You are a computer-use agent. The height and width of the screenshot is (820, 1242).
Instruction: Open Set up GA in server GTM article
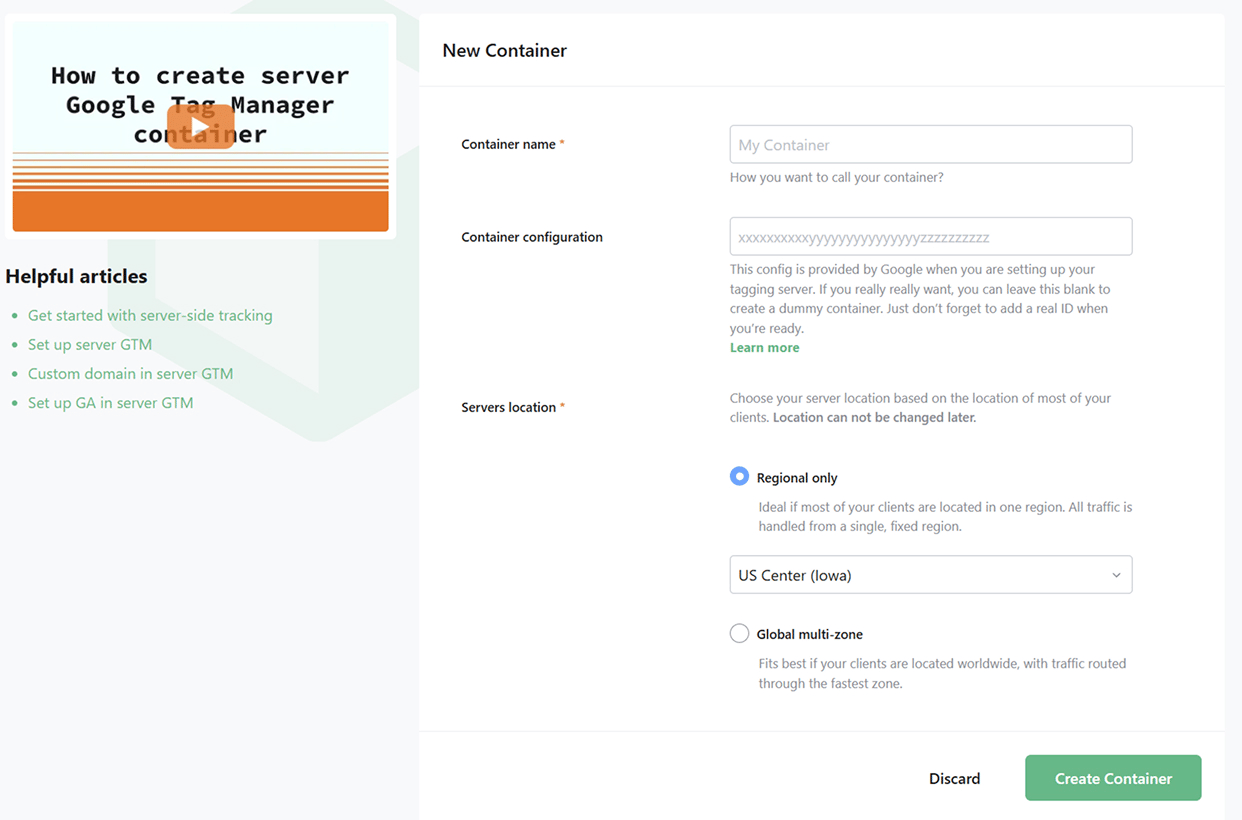pos(110,402)
